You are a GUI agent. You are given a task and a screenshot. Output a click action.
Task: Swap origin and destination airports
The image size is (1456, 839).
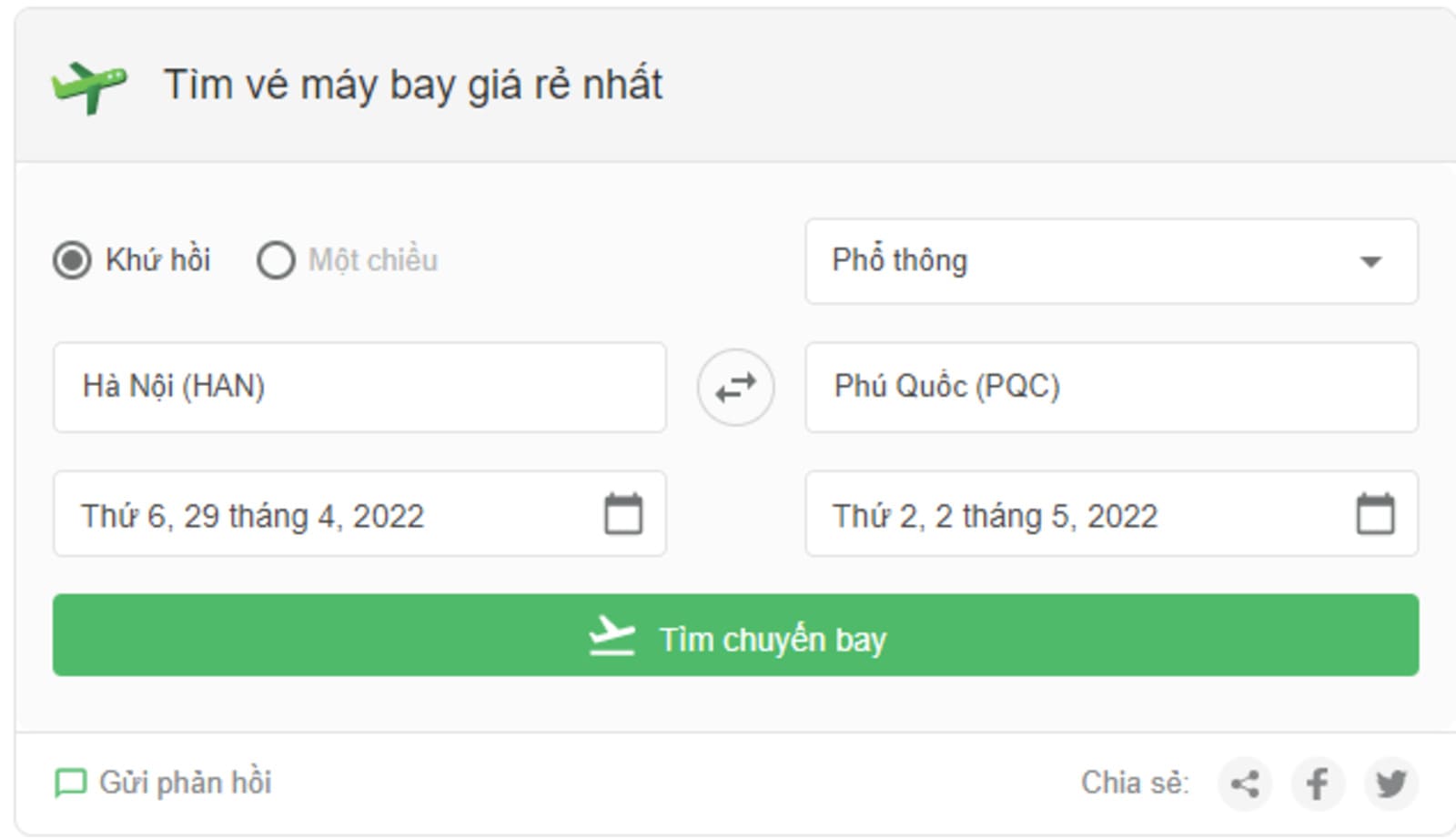pos(735,388)
